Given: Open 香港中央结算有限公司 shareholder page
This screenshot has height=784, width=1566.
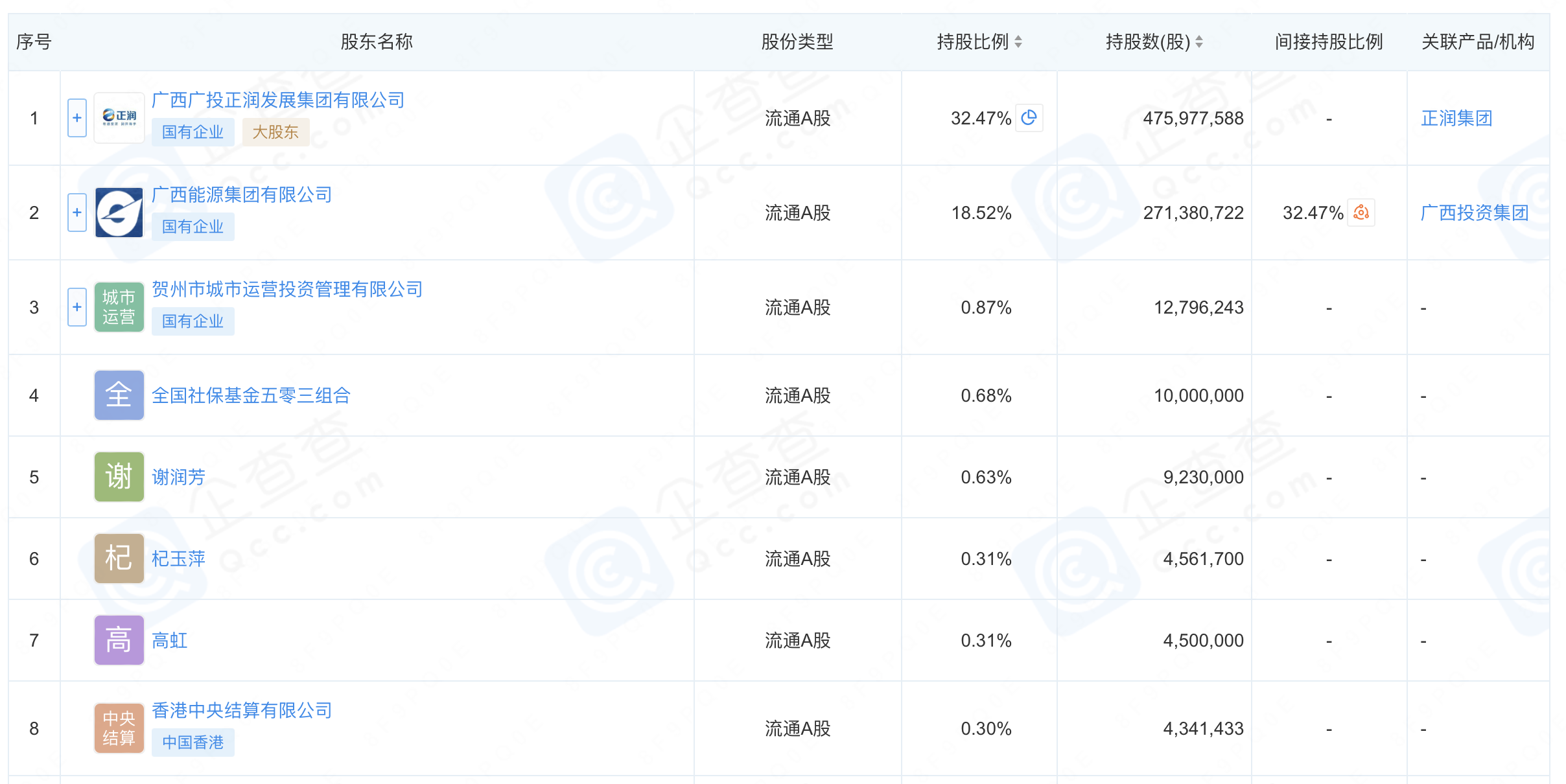Looking at the screenshot, I should [x=242, y=710].
